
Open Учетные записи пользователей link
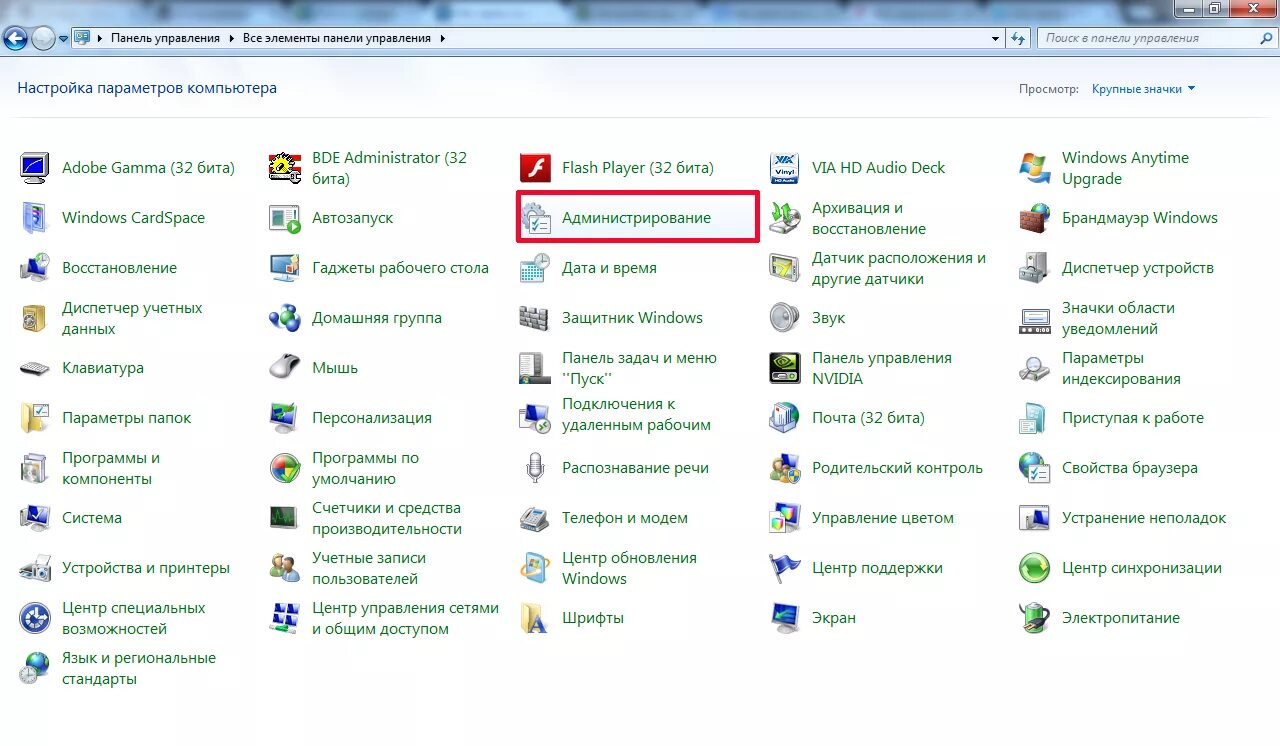click(x=369, y=568)
